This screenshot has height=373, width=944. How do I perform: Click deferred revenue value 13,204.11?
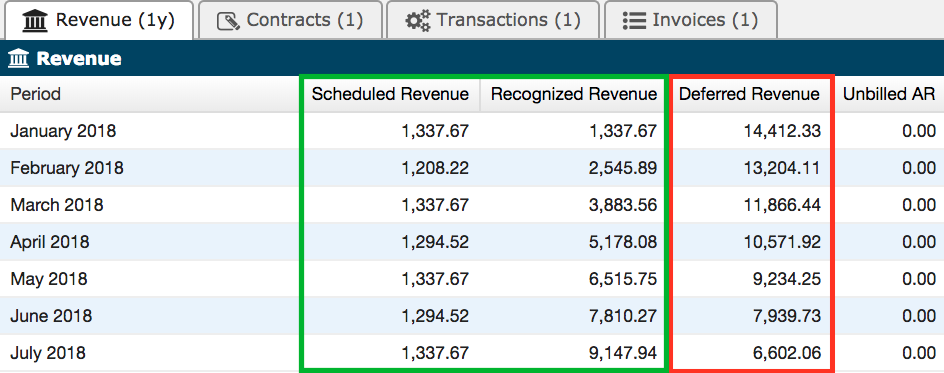point(781,168)
